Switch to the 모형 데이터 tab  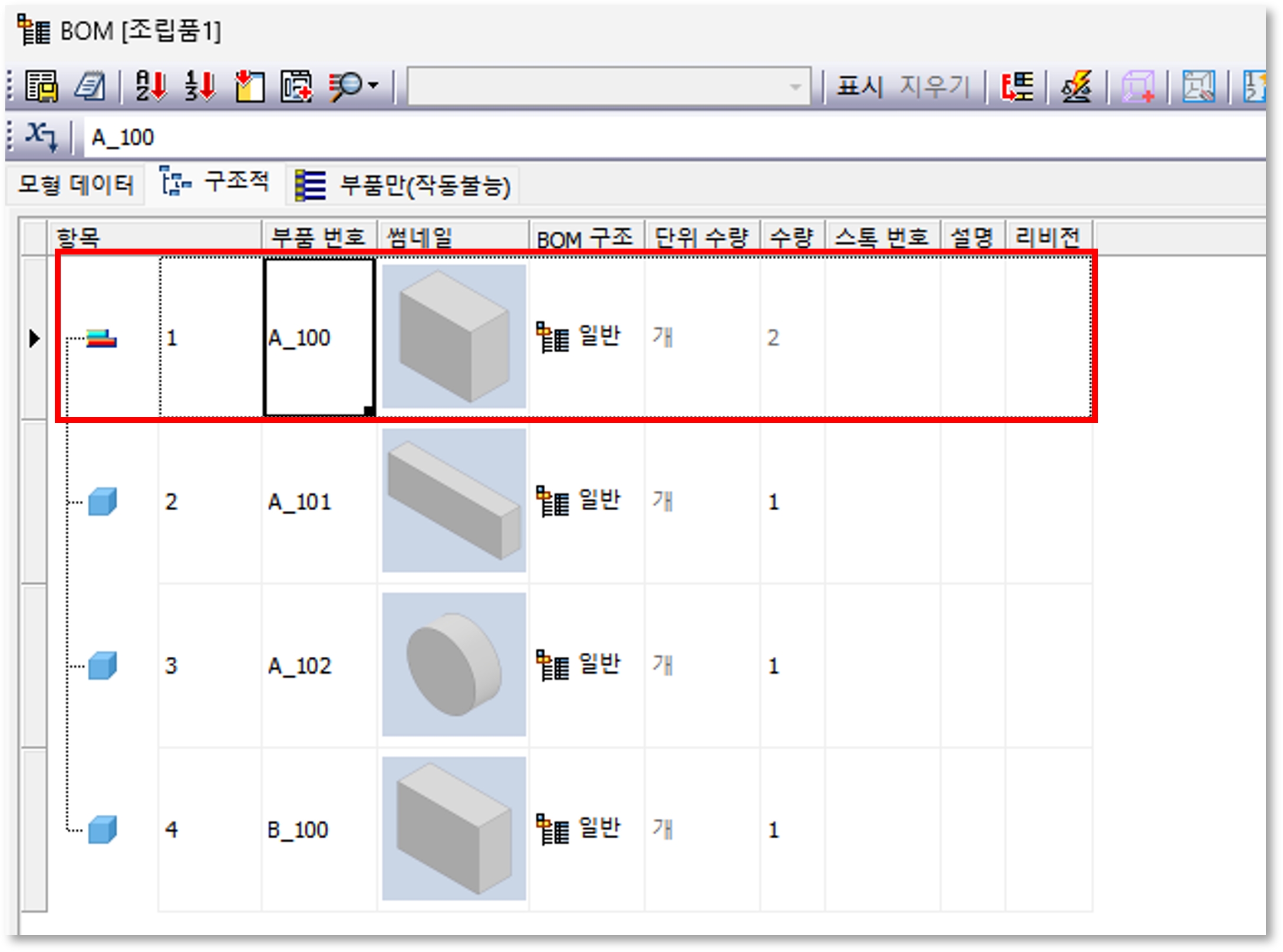tap(75, 184)
